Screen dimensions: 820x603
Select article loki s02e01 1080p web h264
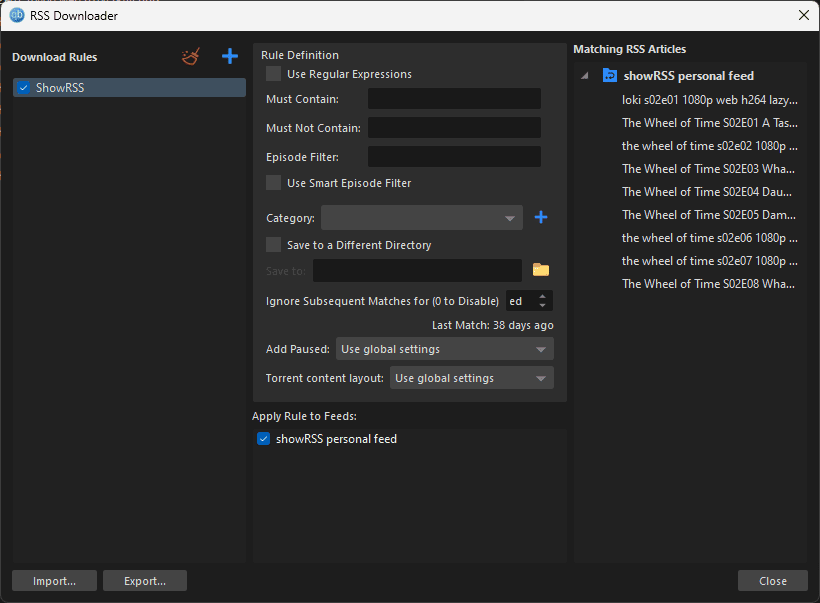click(710, 99)
